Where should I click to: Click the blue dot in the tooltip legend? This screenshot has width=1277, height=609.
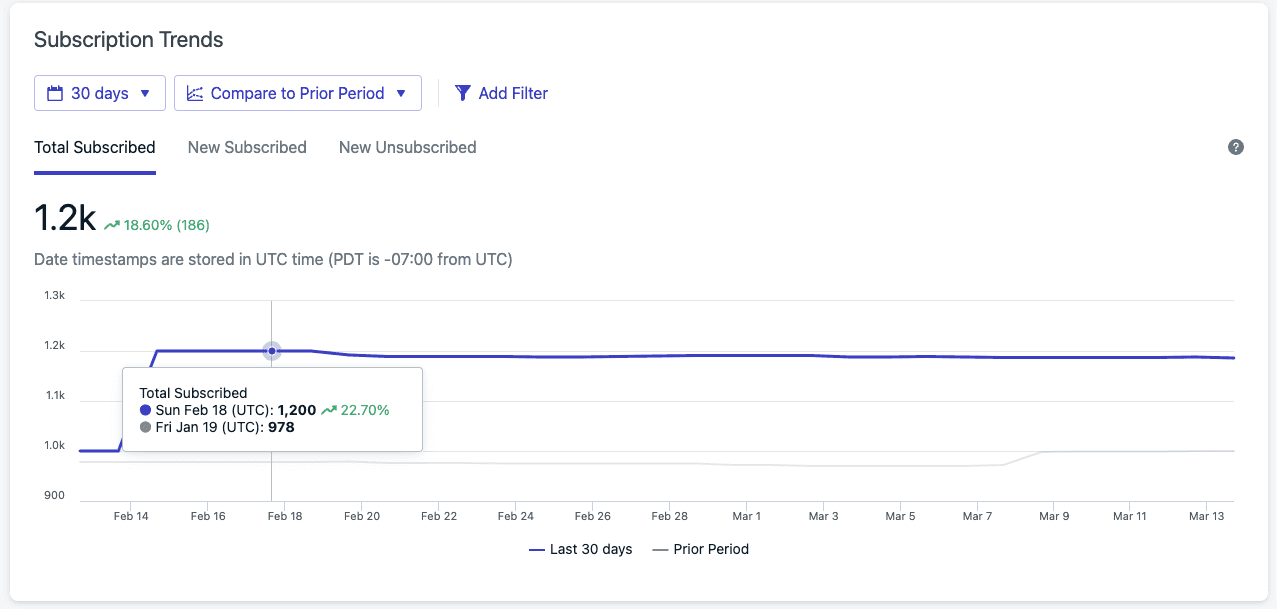143,409
